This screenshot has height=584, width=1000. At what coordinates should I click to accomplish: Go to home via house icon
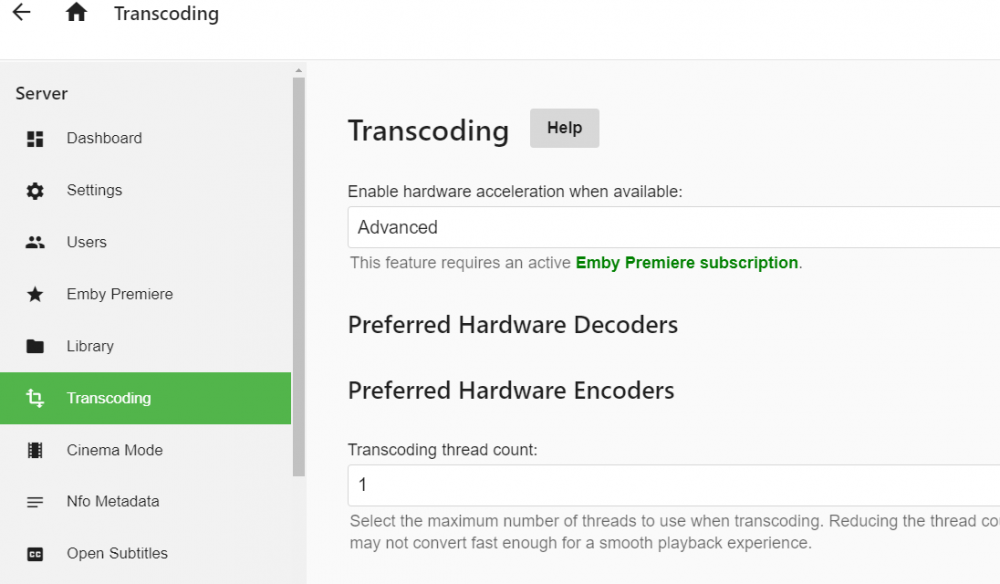coord(76,11)
